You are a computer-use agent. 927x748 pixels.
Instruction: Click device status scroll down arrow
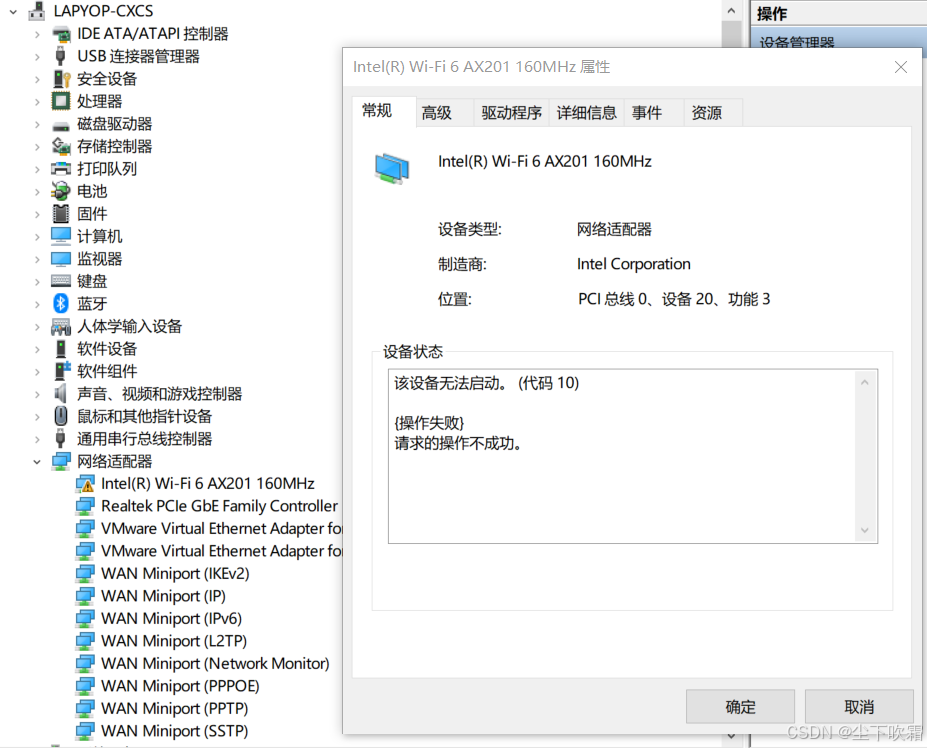[865, 530]
